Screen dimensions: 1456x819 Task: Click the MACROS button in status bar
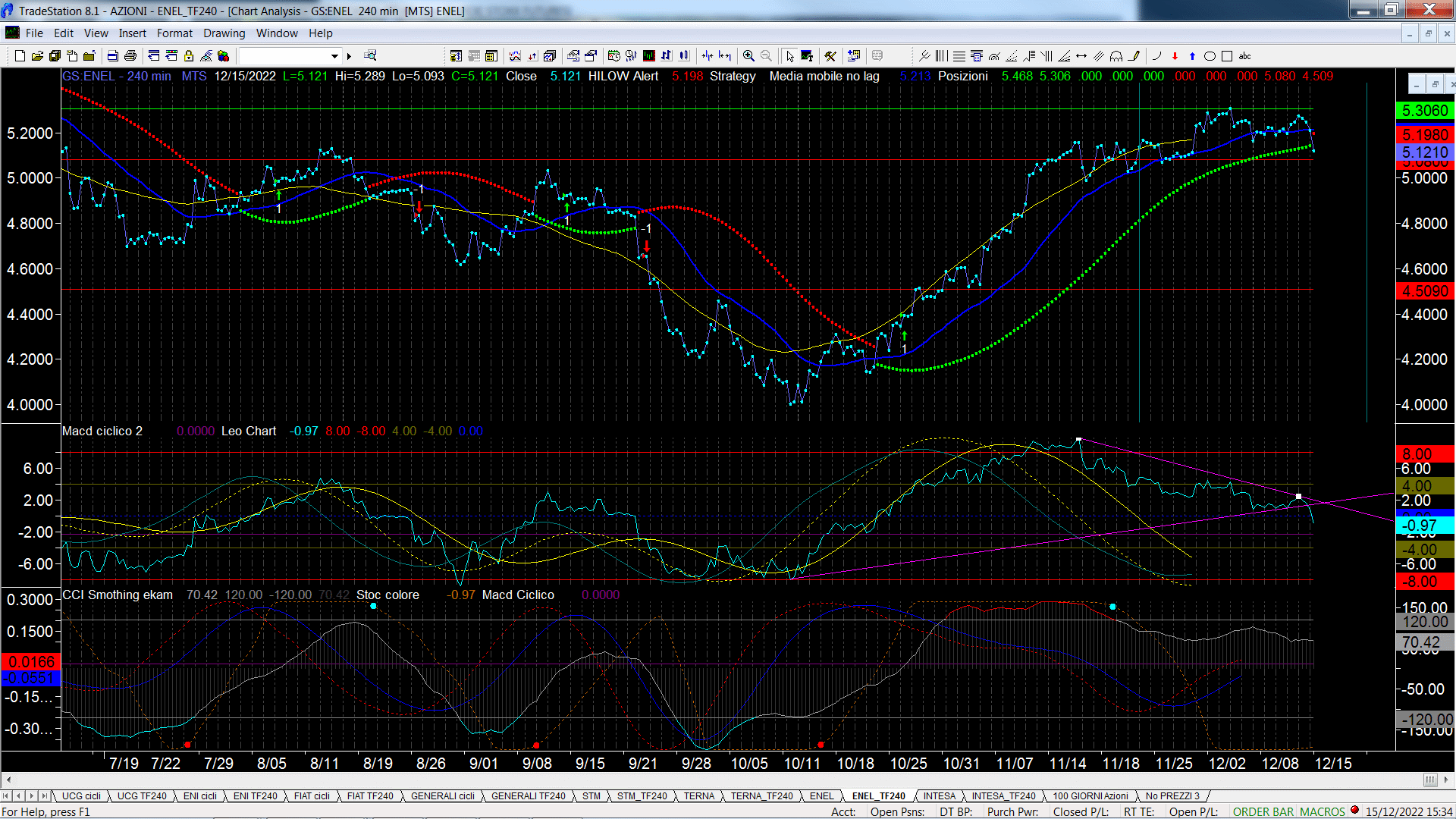pos(1322,811)
